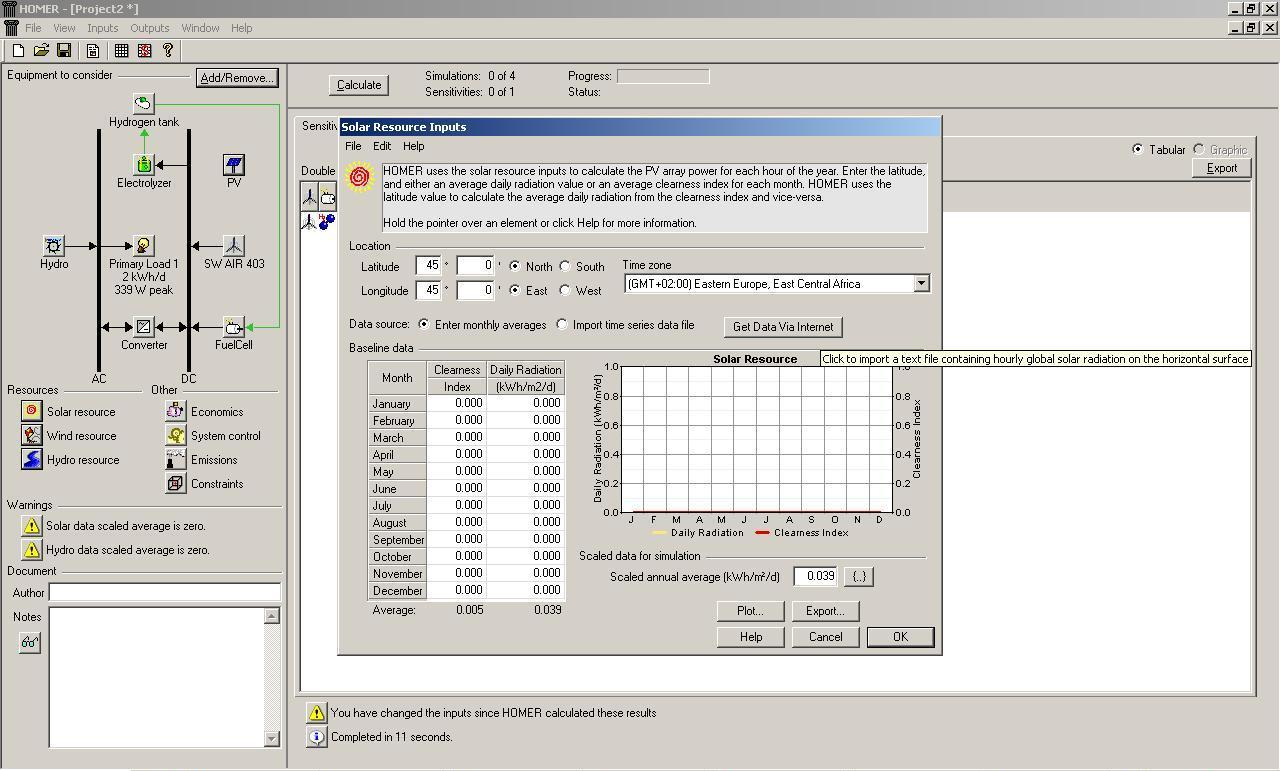Viewport: 1280px width, 771px height.
Task: Open the Solar resource icon
Action: point(31,411)
